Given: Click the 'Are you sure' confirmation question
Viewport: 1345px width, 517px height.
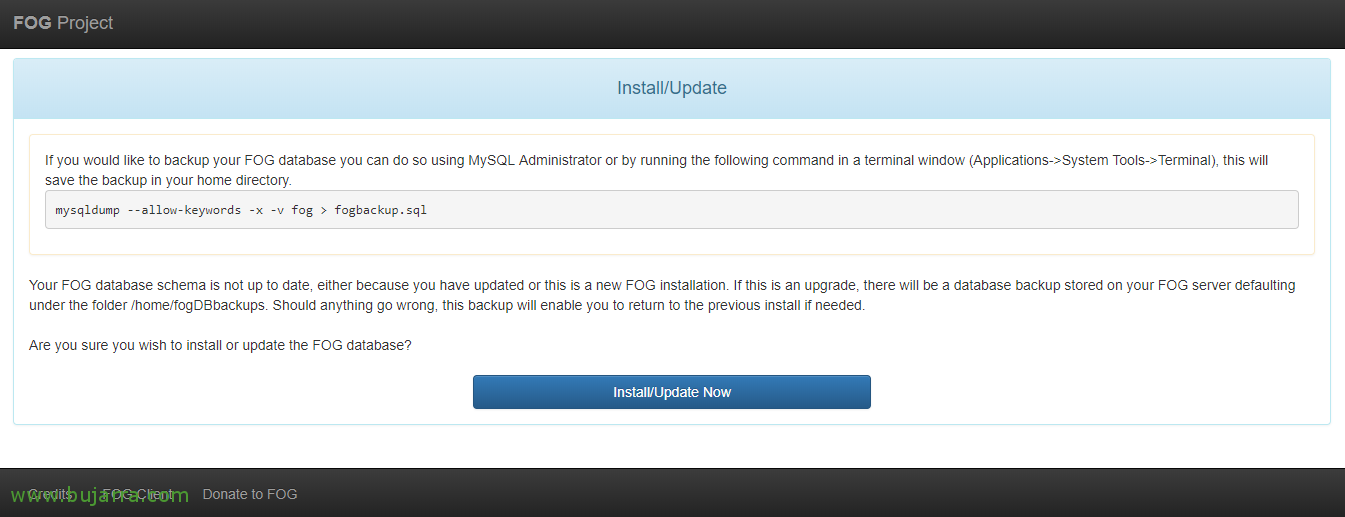Looking at the screenshot, I should [220, 345].
